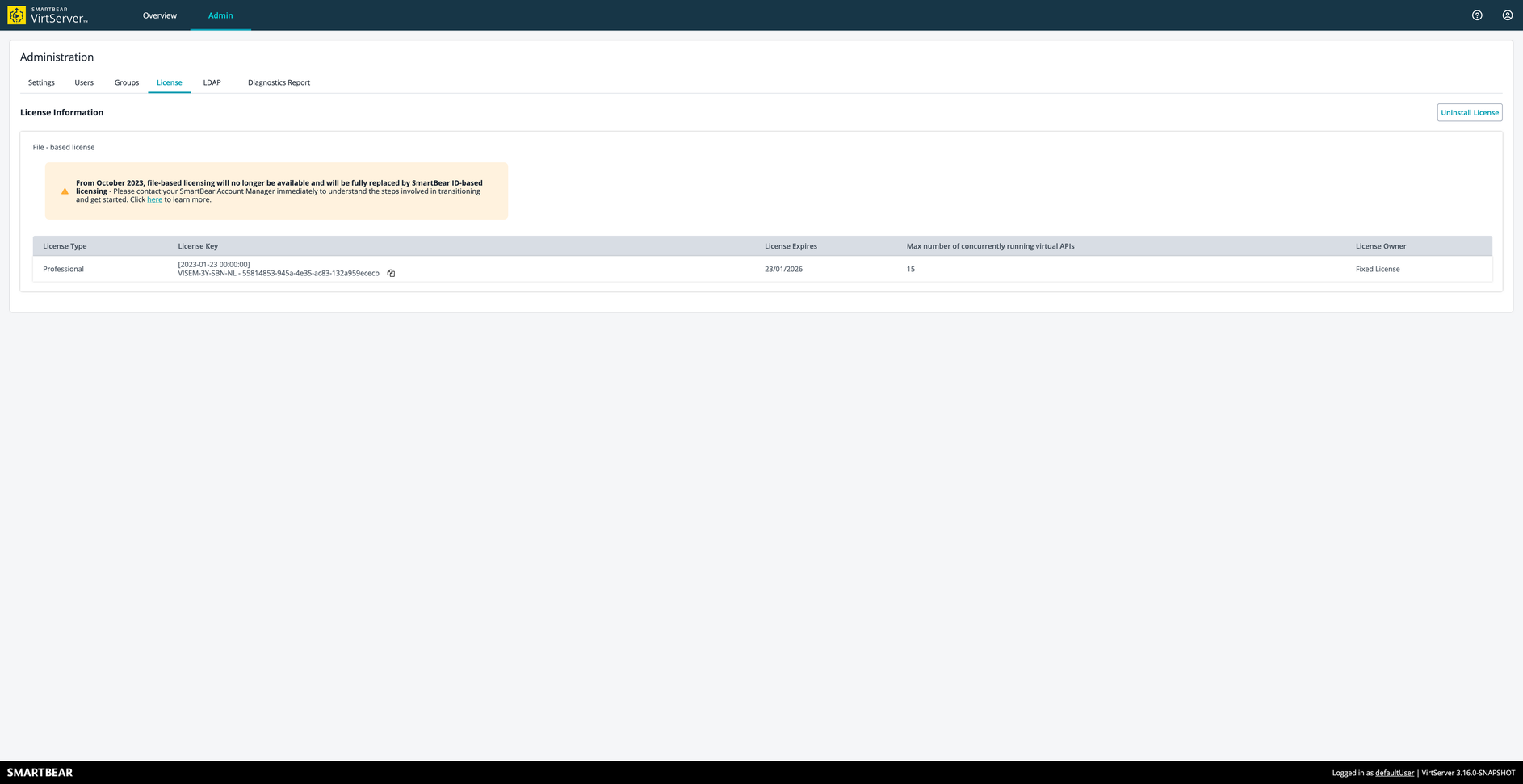Viewport: 1523px width, 784px height.
Task: Go to the Overview page
Action: tap(160, 15)
